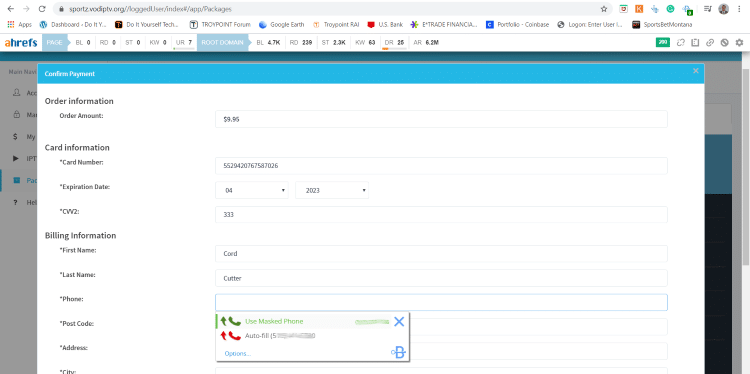Go back to the previous page
The height and width of the screenshot is (374, 750).
[11, 9]
